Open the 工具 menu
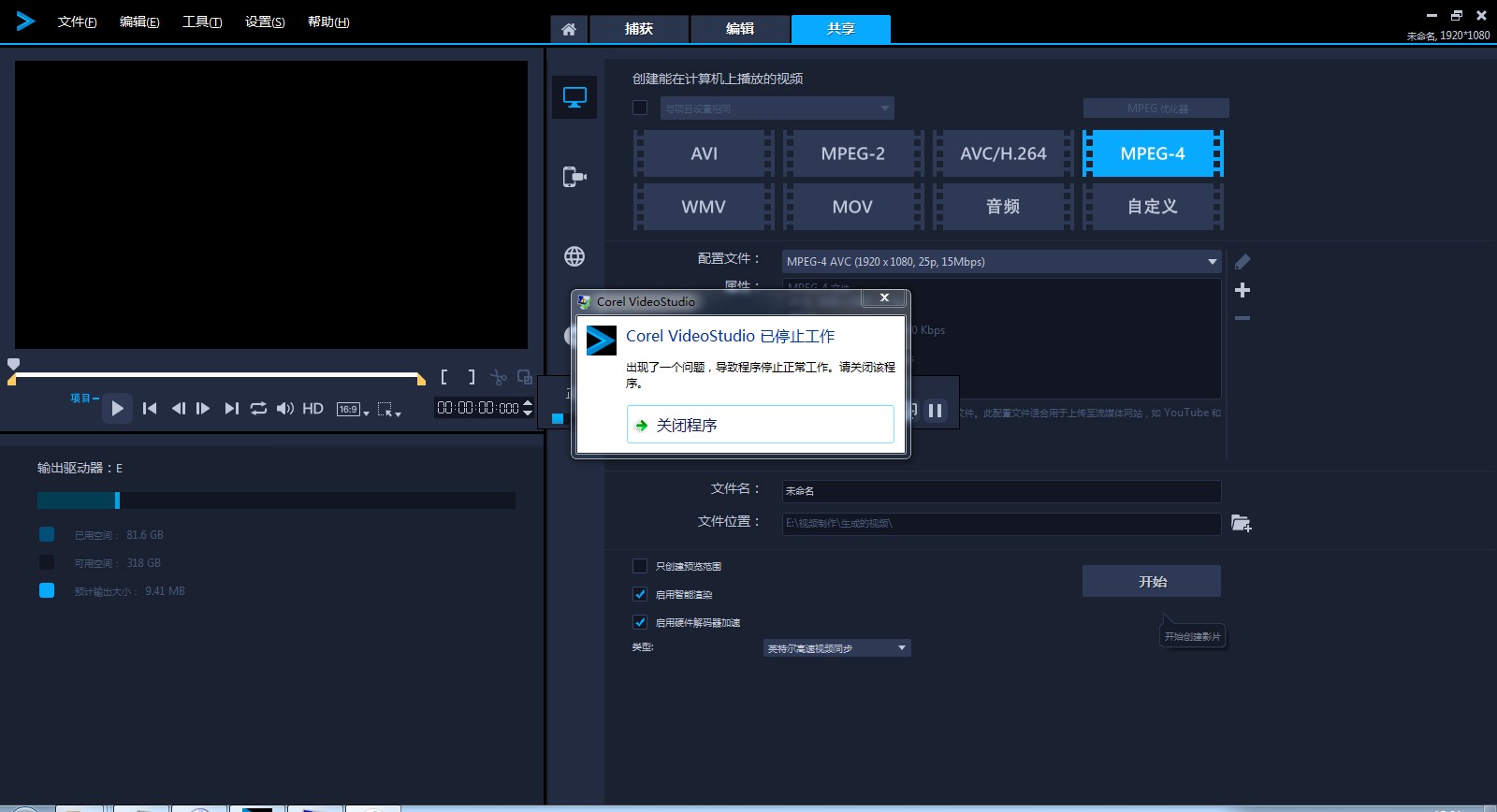 (x=202, y=22)
